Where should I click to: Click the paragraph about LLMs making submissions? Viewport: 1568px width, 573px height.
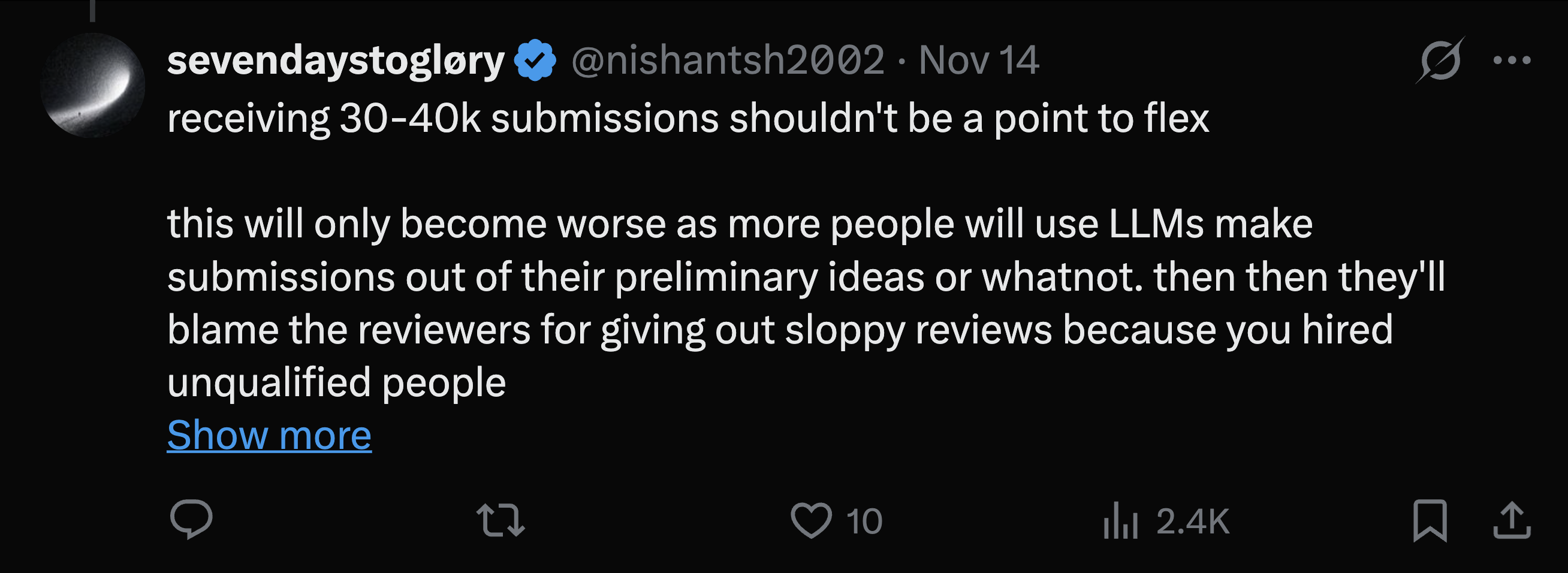(791, 277)
